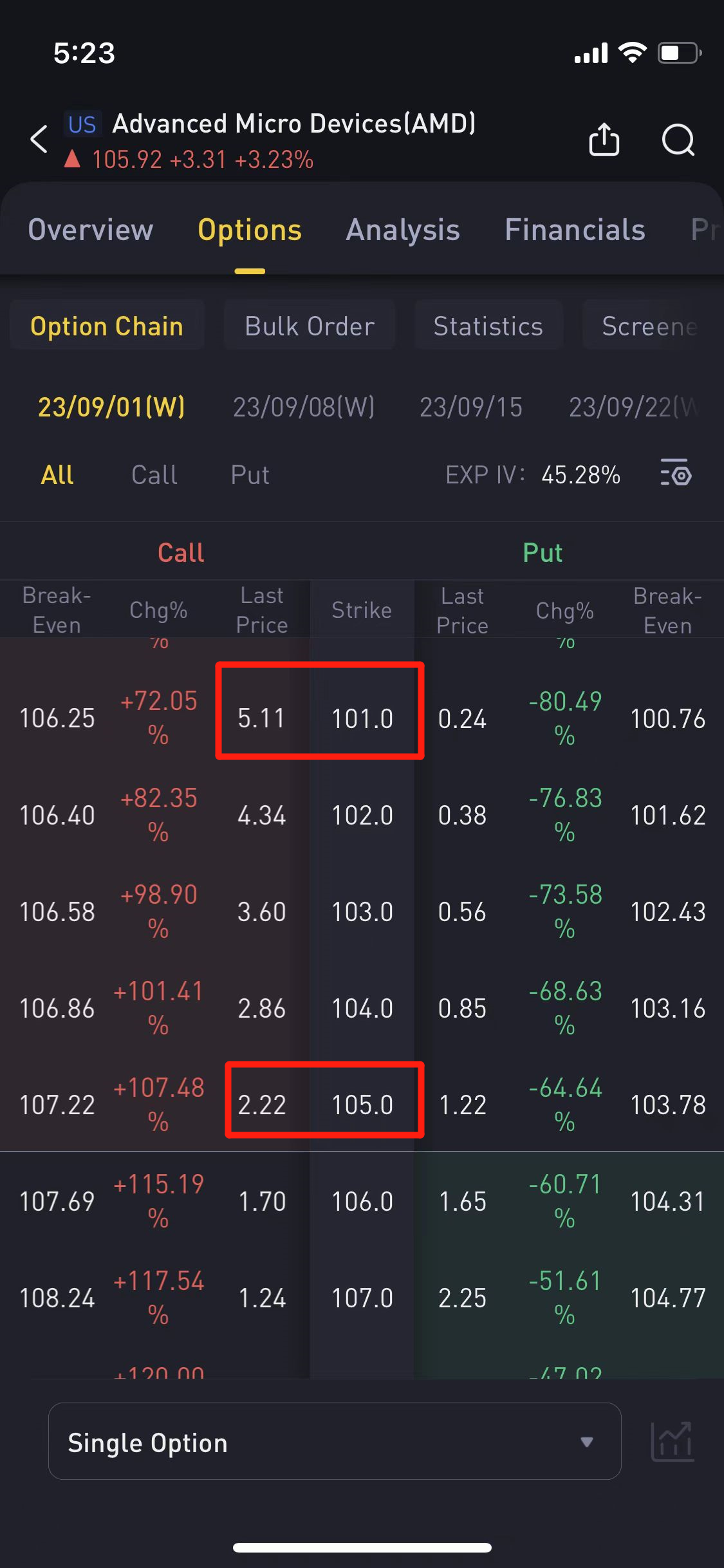The height and width of the screenshot is (1568, 724).
Task: Tap put last price 1.65 at 106.0
Action: point(462,1201)
